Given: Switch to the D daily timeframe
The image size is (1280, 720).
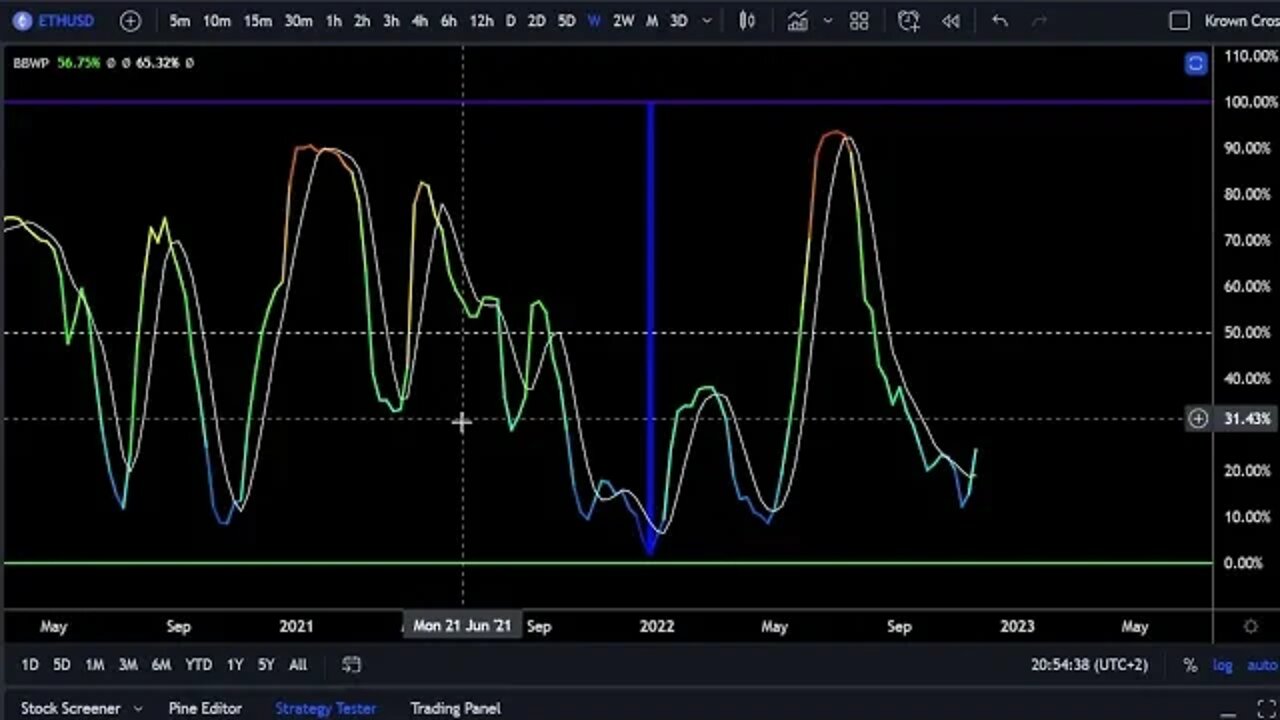Looking at the screenshot, I should pos(510,20).
